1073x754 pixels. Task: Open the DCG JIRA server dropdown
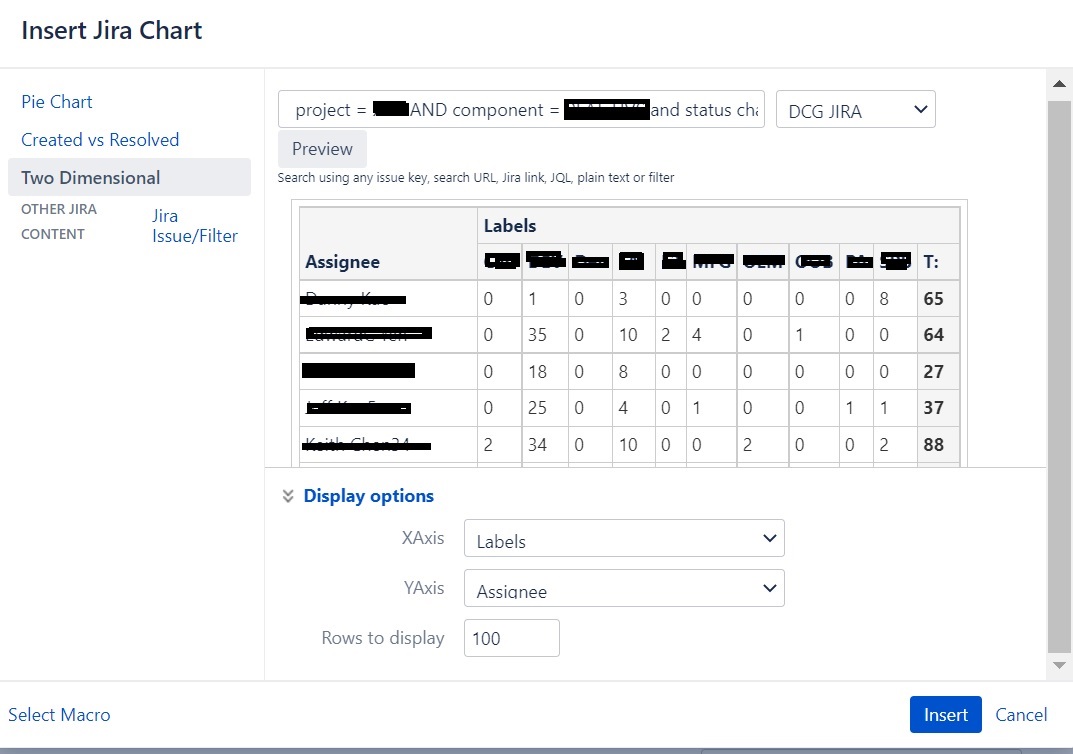click(x=855, y=109)
